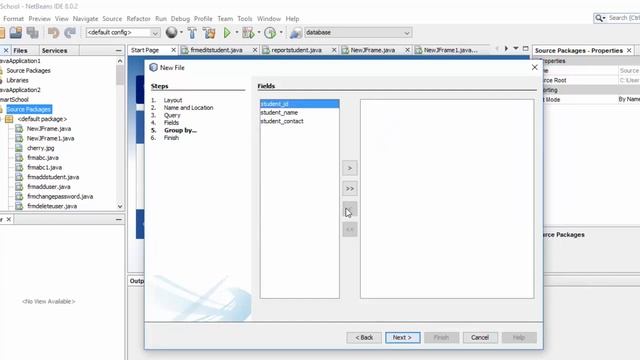
Task: Click scroll-tabs-right arrow in editor tab bar
Action: coord(506,49)
